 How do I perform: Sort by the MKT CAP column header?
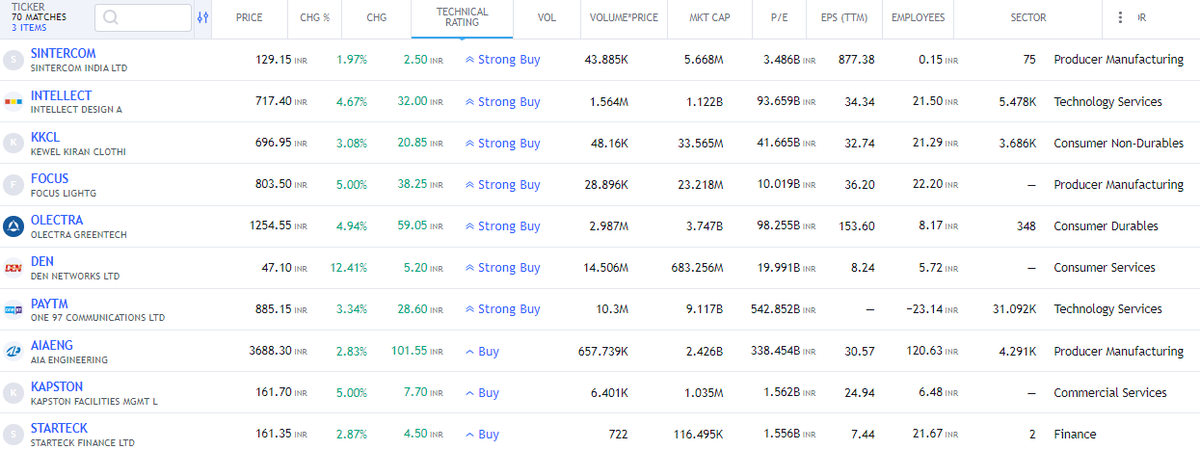pos(709,18)
